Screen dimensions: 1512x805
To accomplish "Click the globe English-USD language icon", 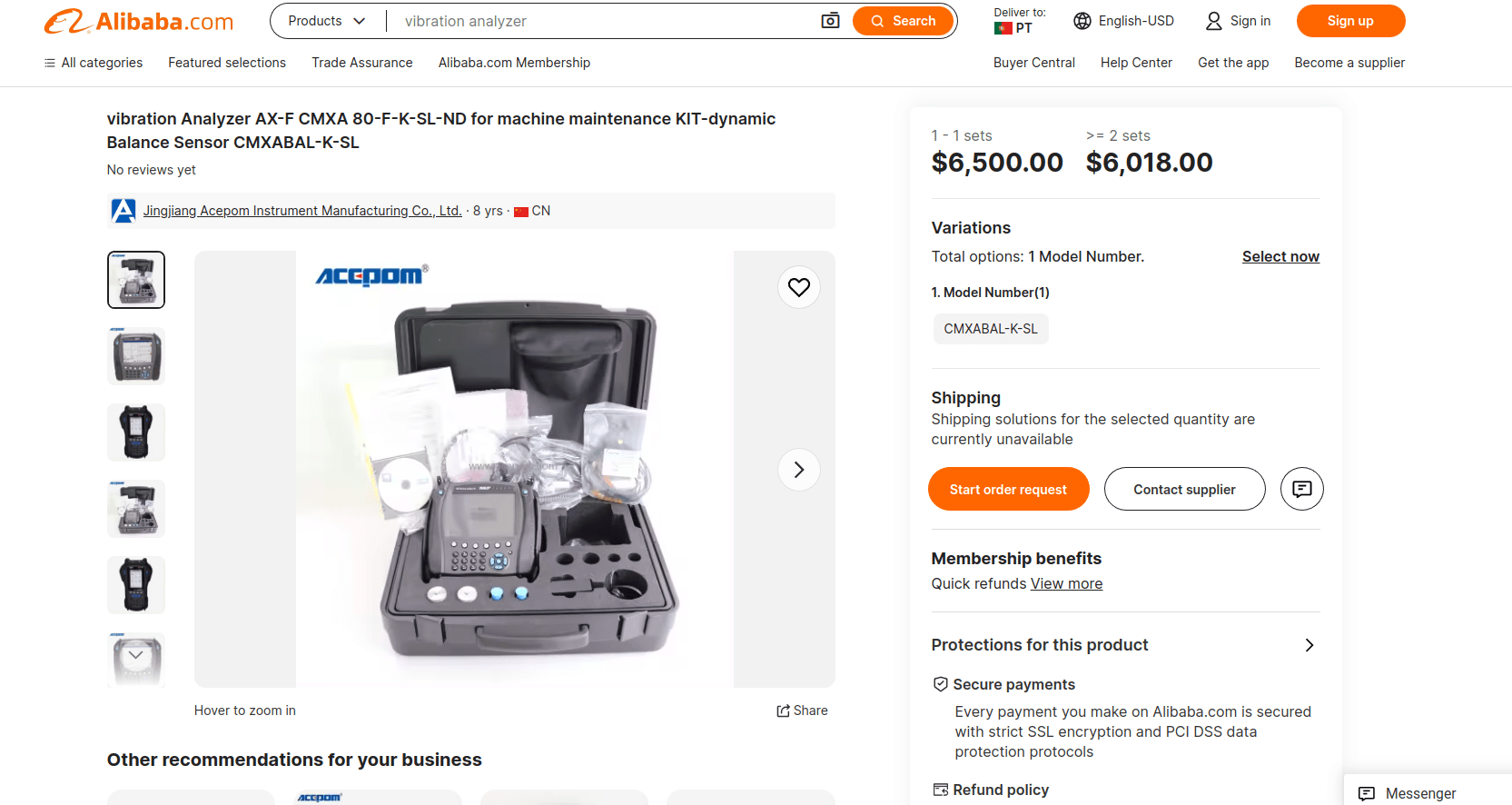I will pyautogui.click(x=1081, y=20).
